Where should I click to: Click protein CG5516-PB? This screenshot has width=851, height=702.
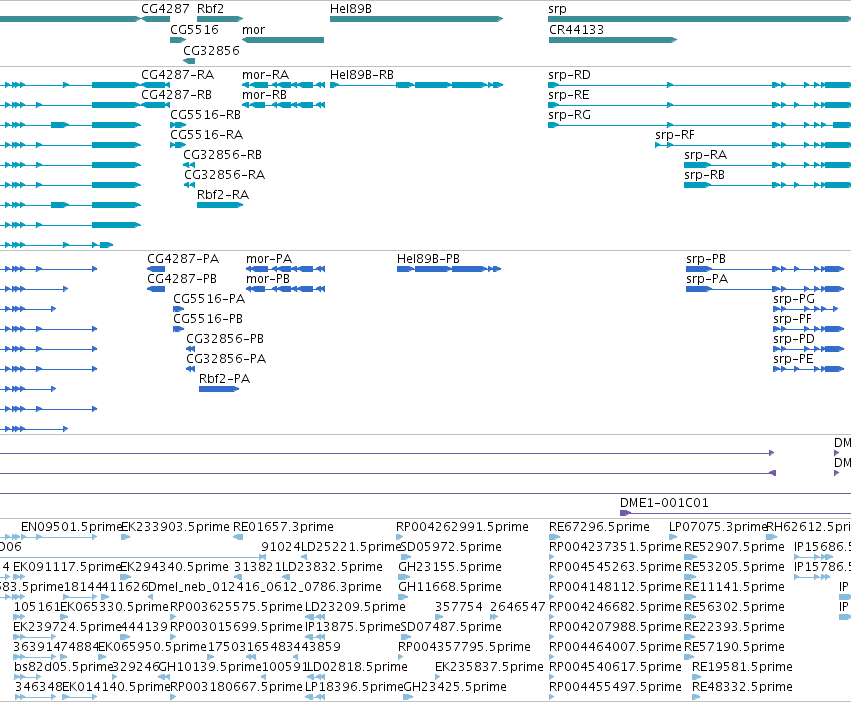coord(179,329)
